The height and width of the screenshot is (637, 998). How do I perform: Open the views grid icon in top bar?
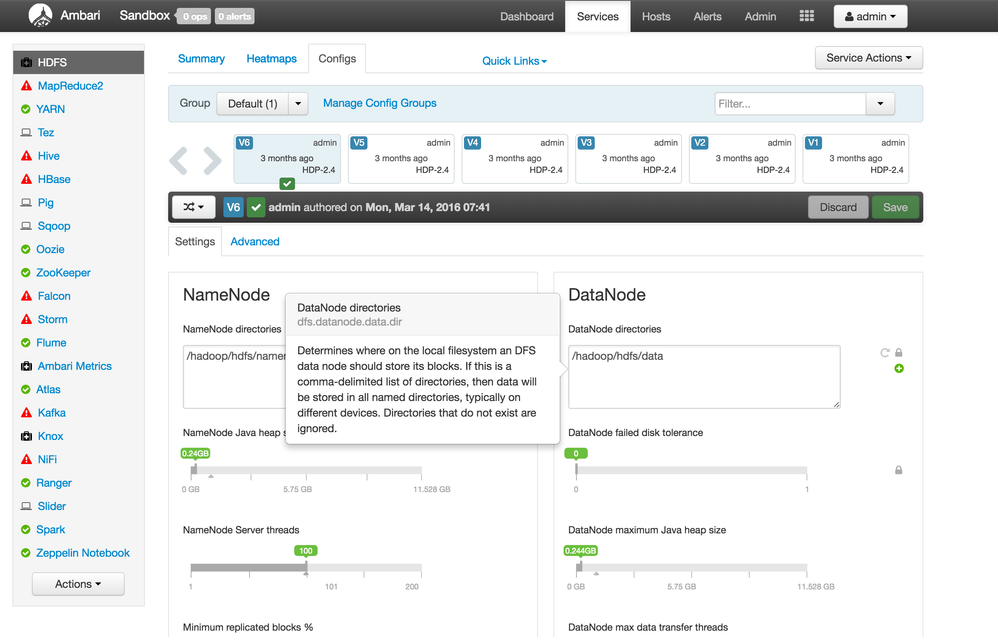[806, 16]
